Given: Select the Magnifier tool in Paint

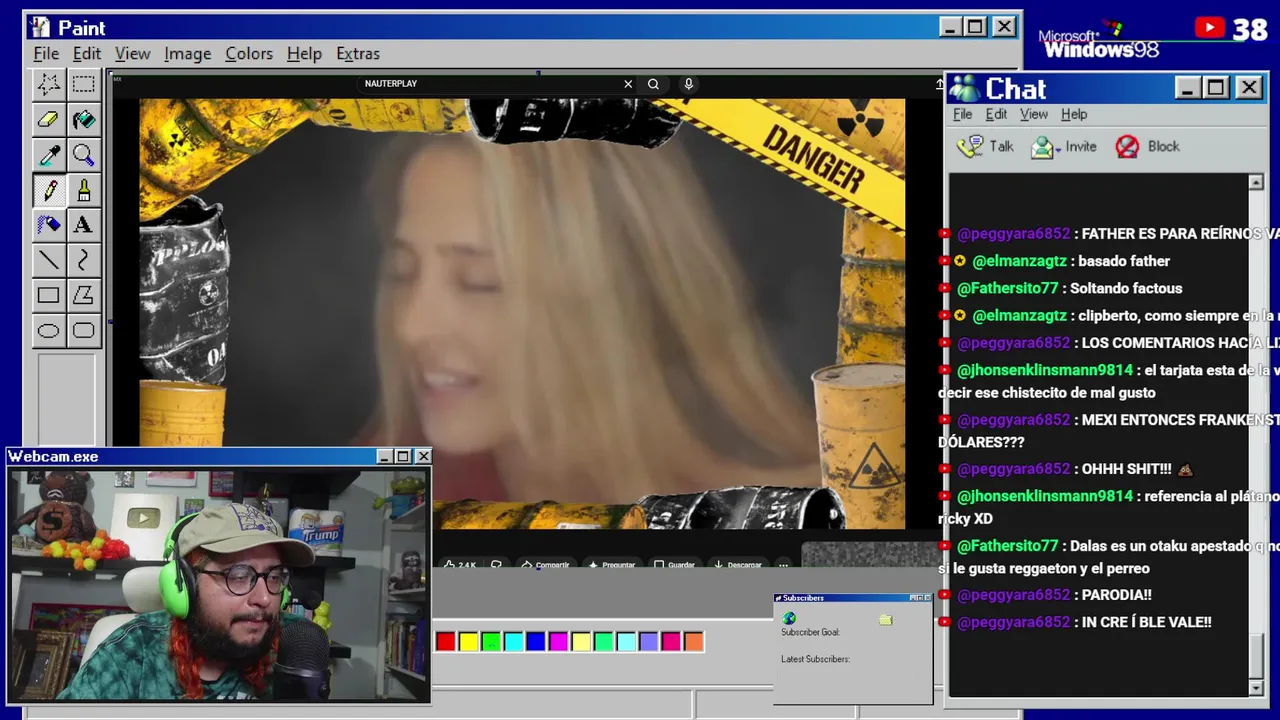Looking at the screenshot, I should (83, 155).
